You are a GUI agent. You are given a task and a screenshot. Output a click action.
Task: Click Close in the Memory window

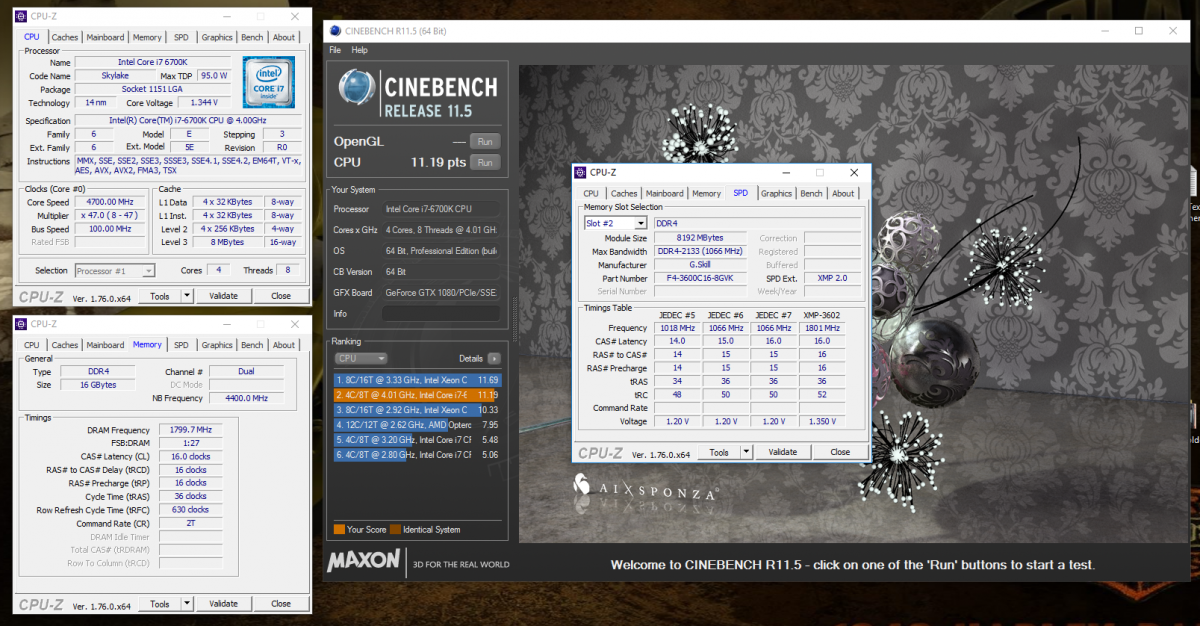coord(281,604)
